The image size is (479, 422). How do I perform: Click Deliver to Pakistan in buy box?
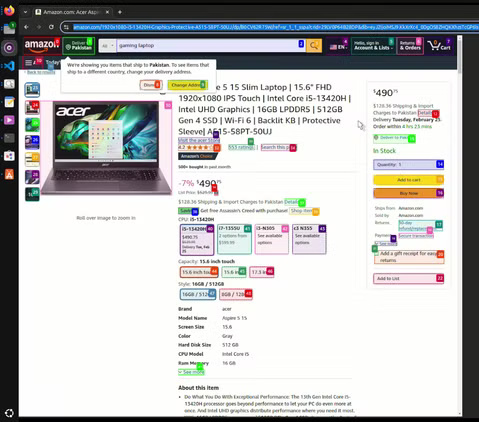tap(394, 138)
